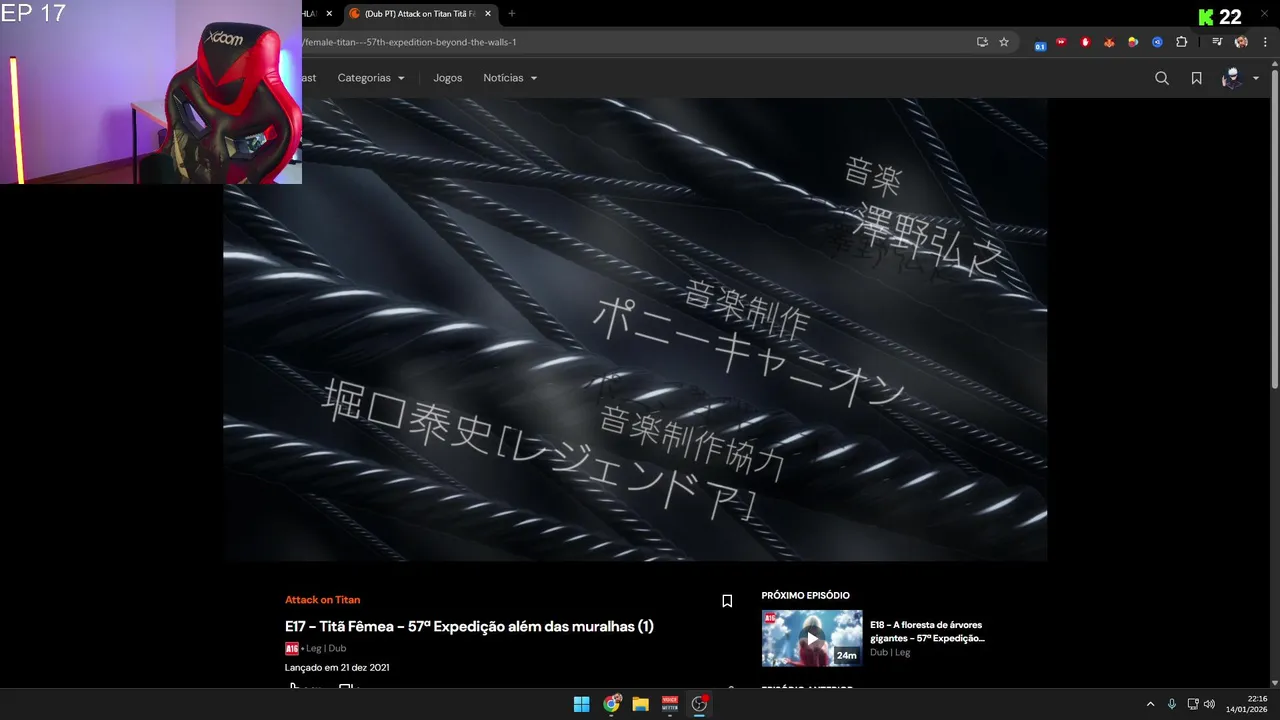
Task: Open the multicolor circles extension icon
Action: [1133, 42]
